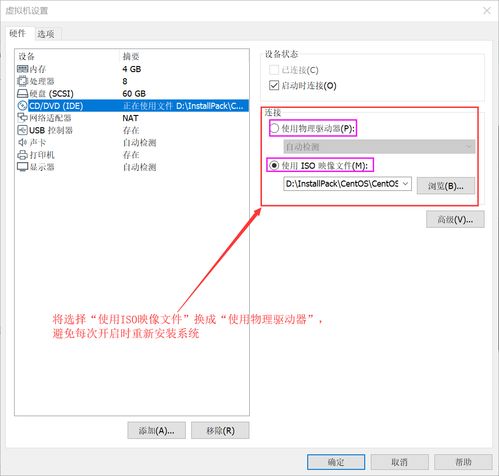
Task: Select the CD/DVD (IDE) disc icon
Action: [22, 106]
